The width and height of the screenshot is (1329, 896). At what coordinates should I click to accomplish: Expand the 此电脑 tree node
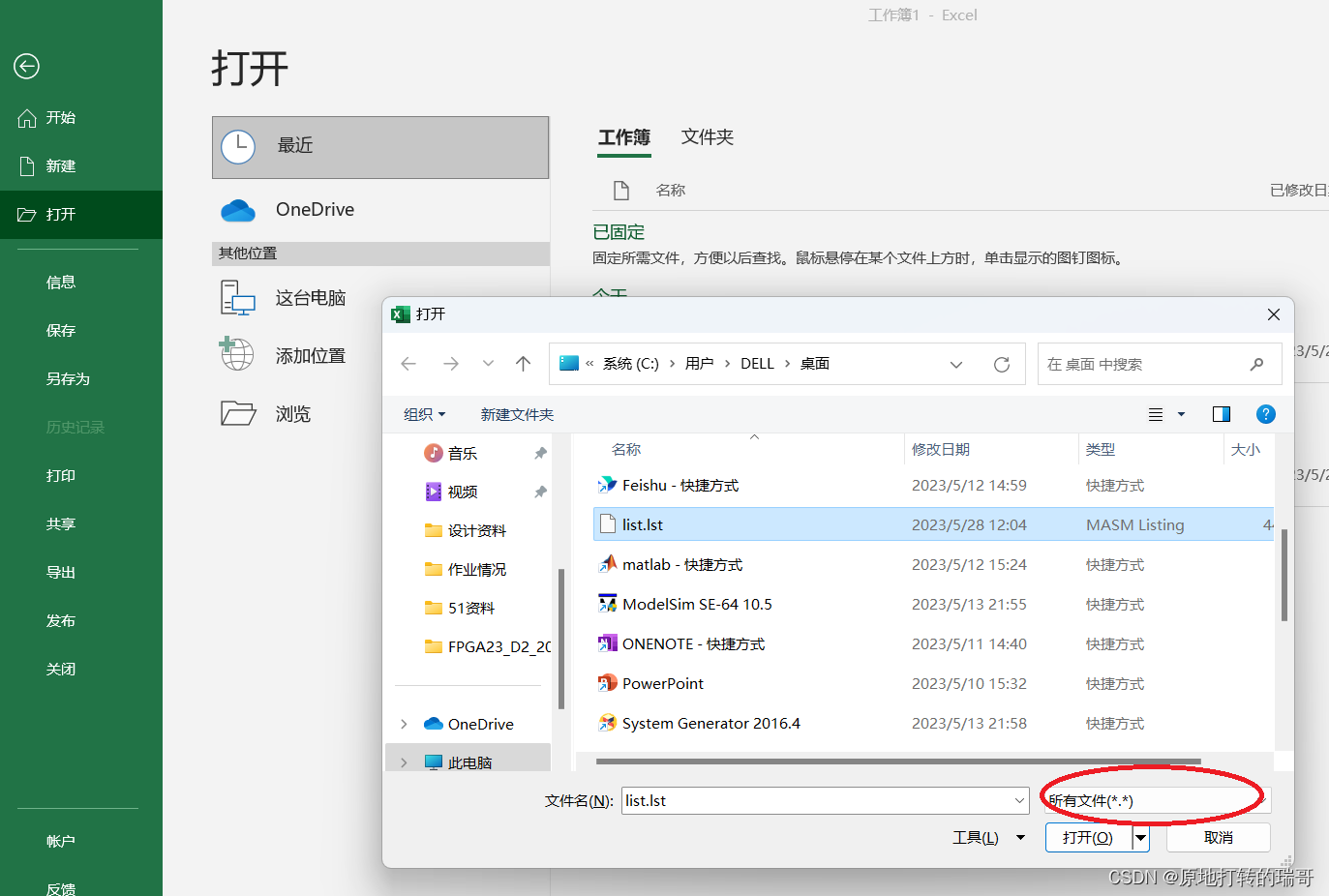point(404,762)
